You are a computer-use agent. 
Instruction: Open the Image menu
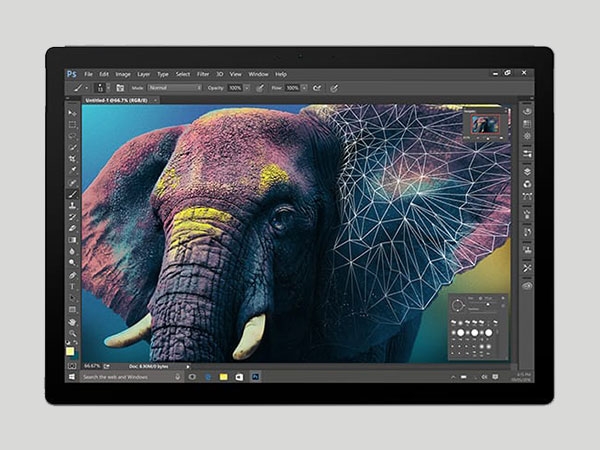coord(123,74)
